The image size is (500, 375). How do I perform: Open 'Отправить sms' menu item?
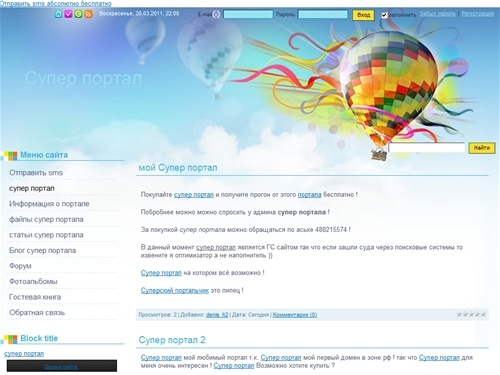(x=36, y=173)
